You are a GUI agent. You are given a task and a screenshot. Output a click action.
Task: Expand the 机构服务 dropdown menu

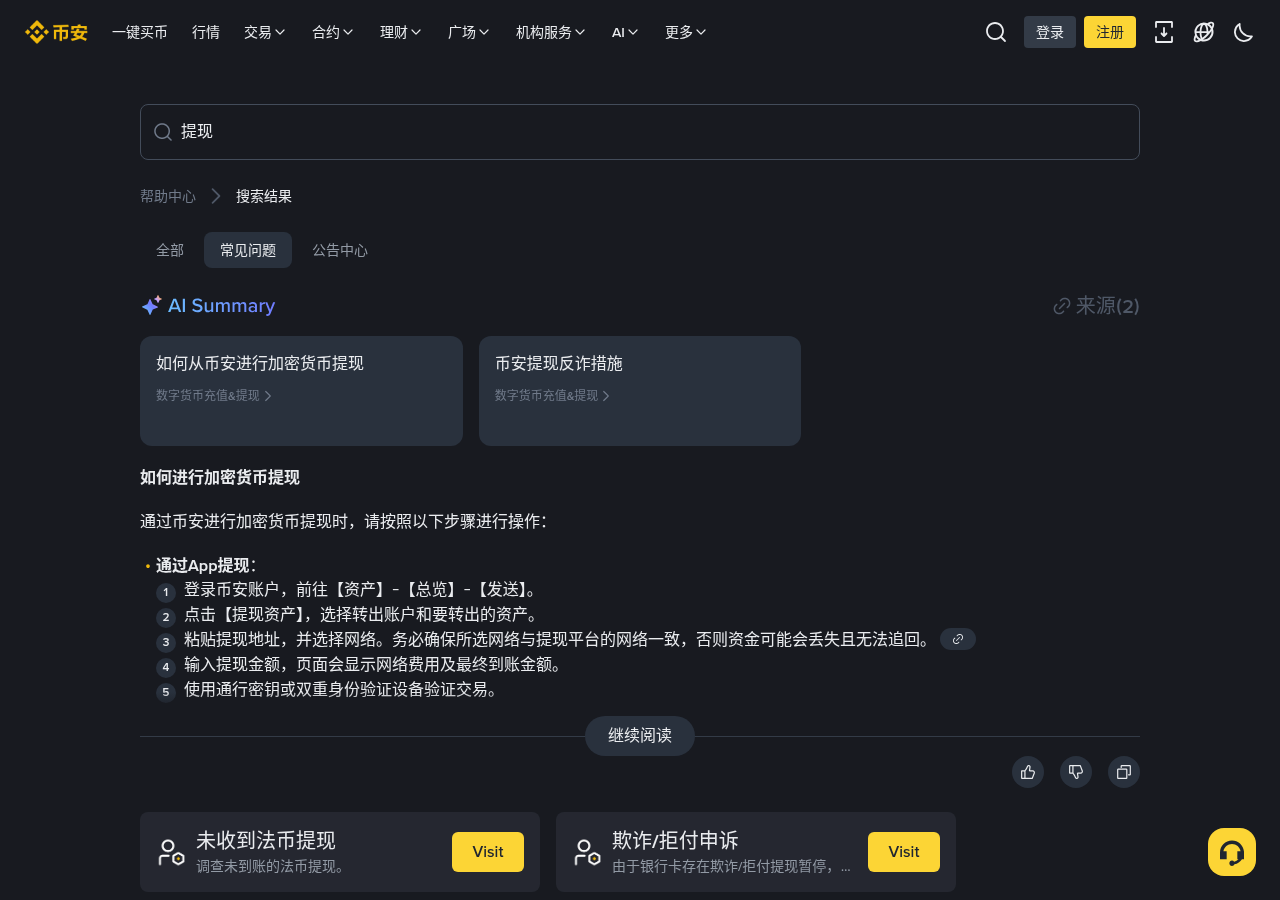click(551, 32)
